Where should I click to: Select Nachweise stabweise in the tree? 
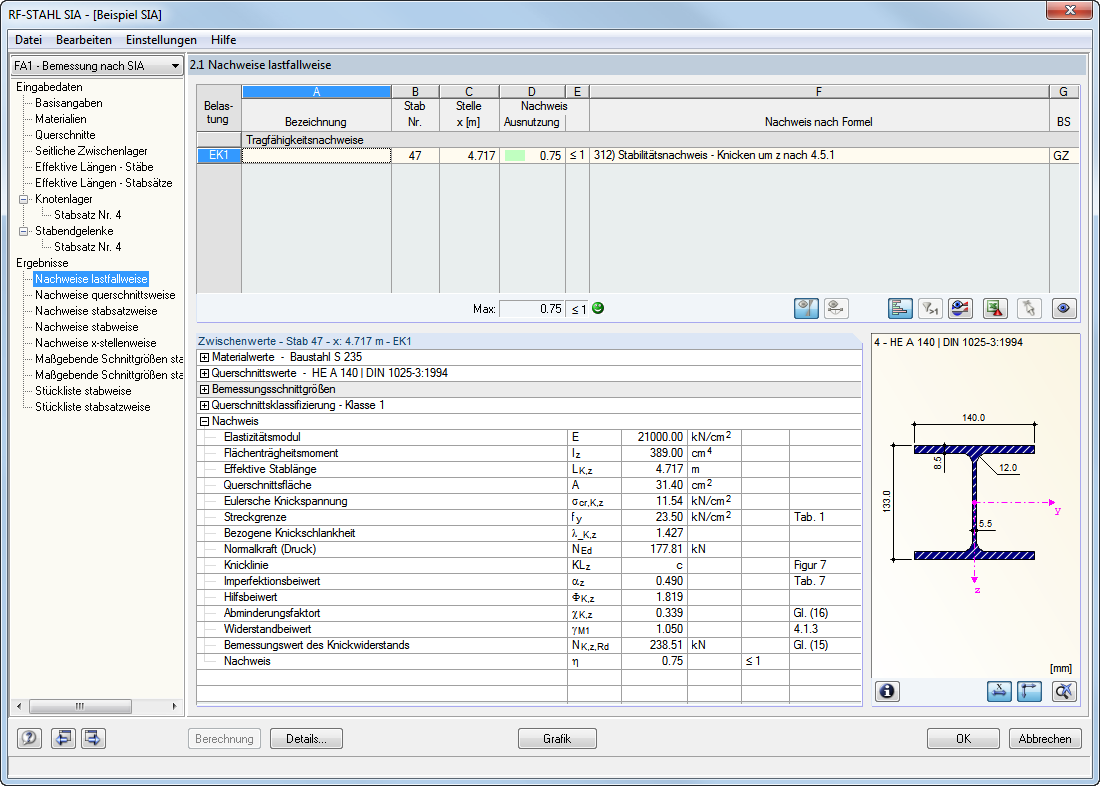click(87, 327)
